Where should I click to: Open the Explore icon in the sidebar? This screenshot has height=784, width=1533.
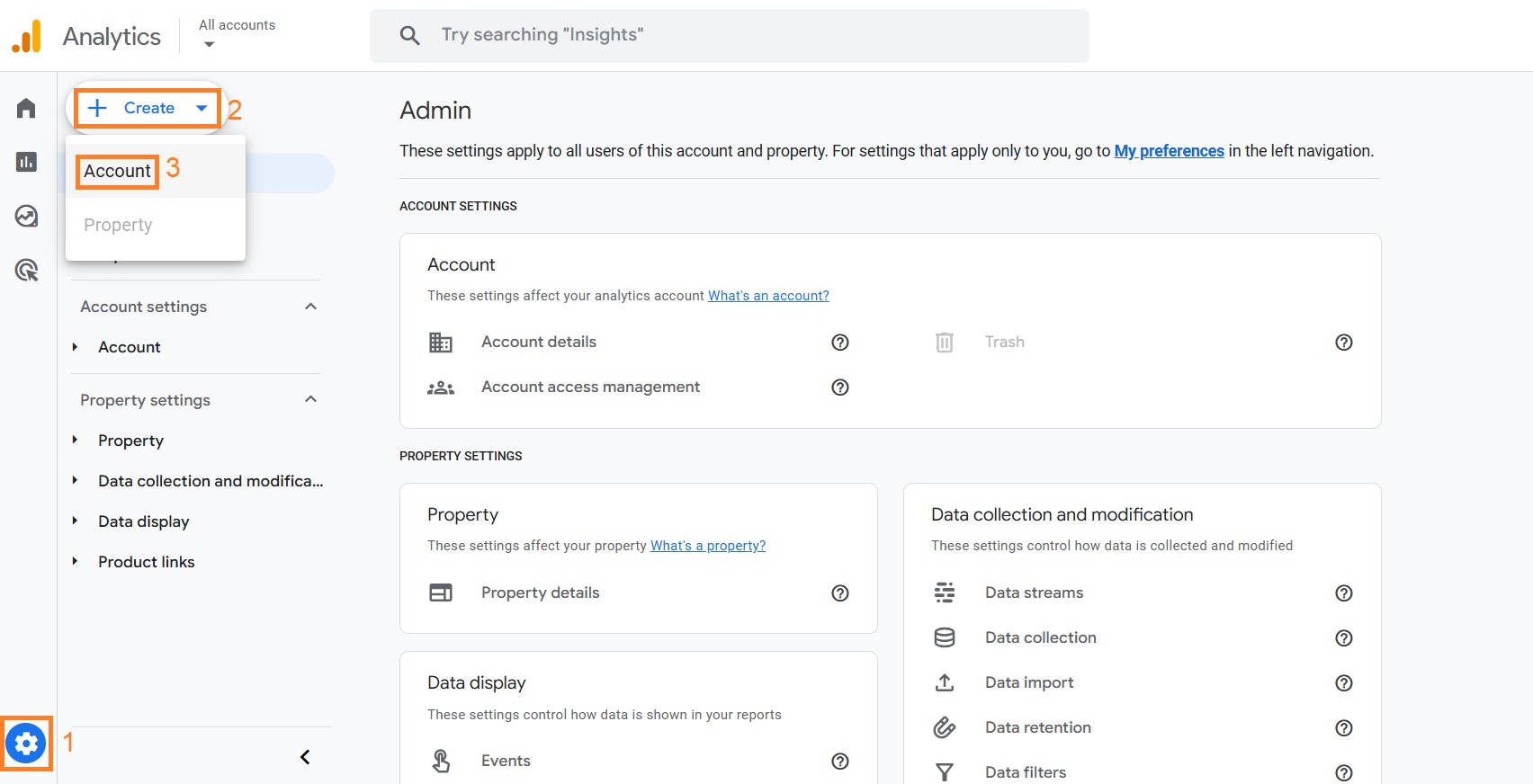tap(26, 216)
